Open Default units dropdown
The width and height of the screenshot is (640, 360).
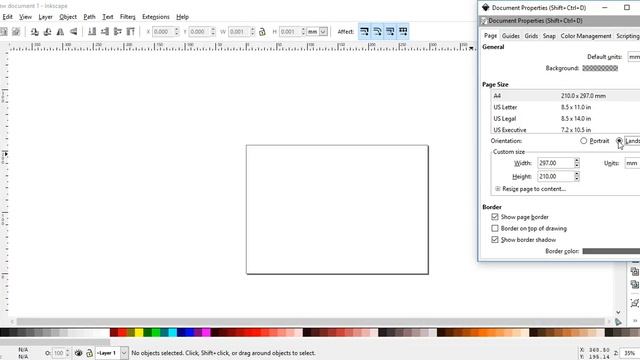pos(633,57)
